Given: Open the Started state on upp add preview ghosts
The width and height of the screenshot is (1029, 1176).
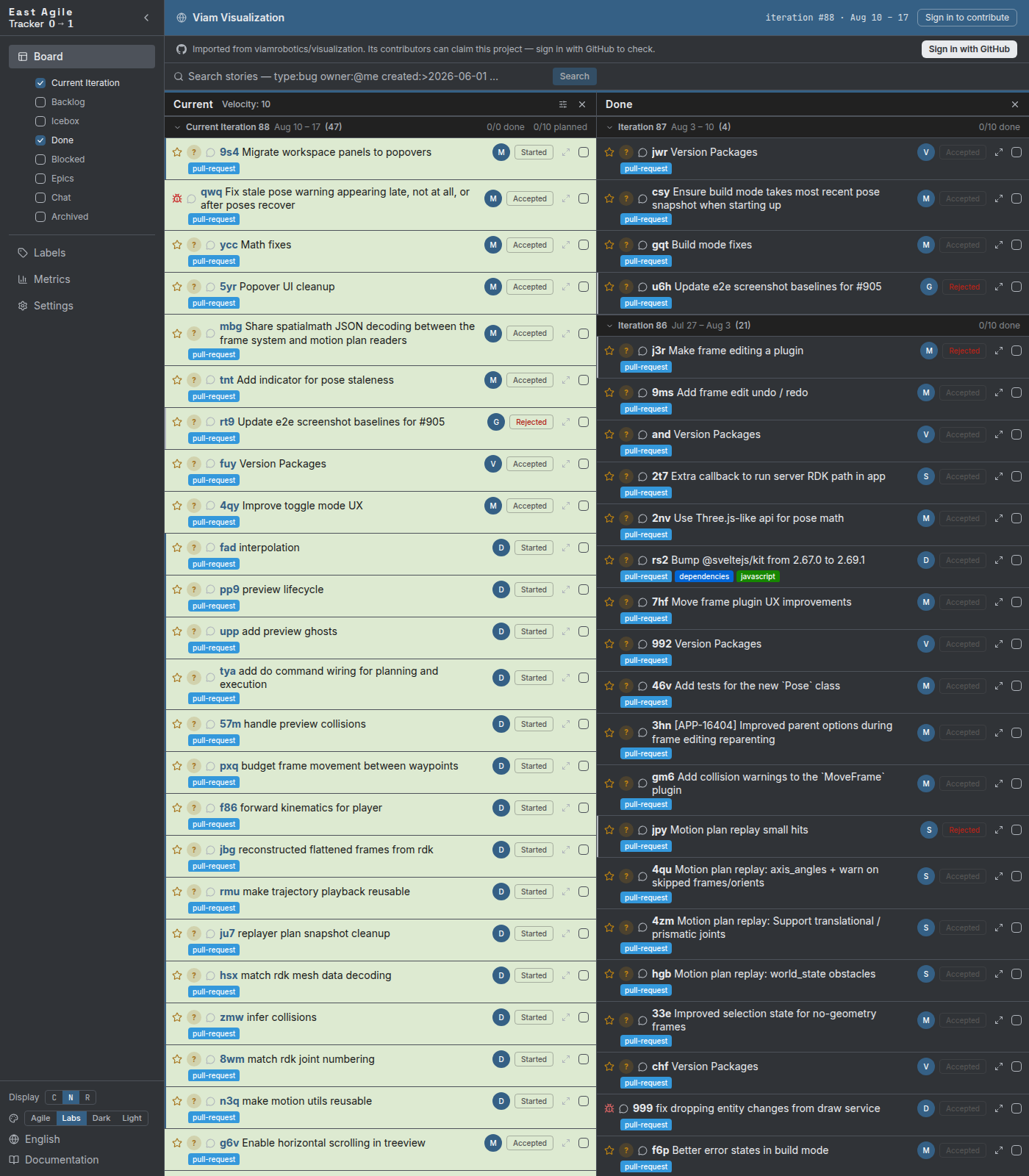Looking at the screenshot, I should pos(534,631).
